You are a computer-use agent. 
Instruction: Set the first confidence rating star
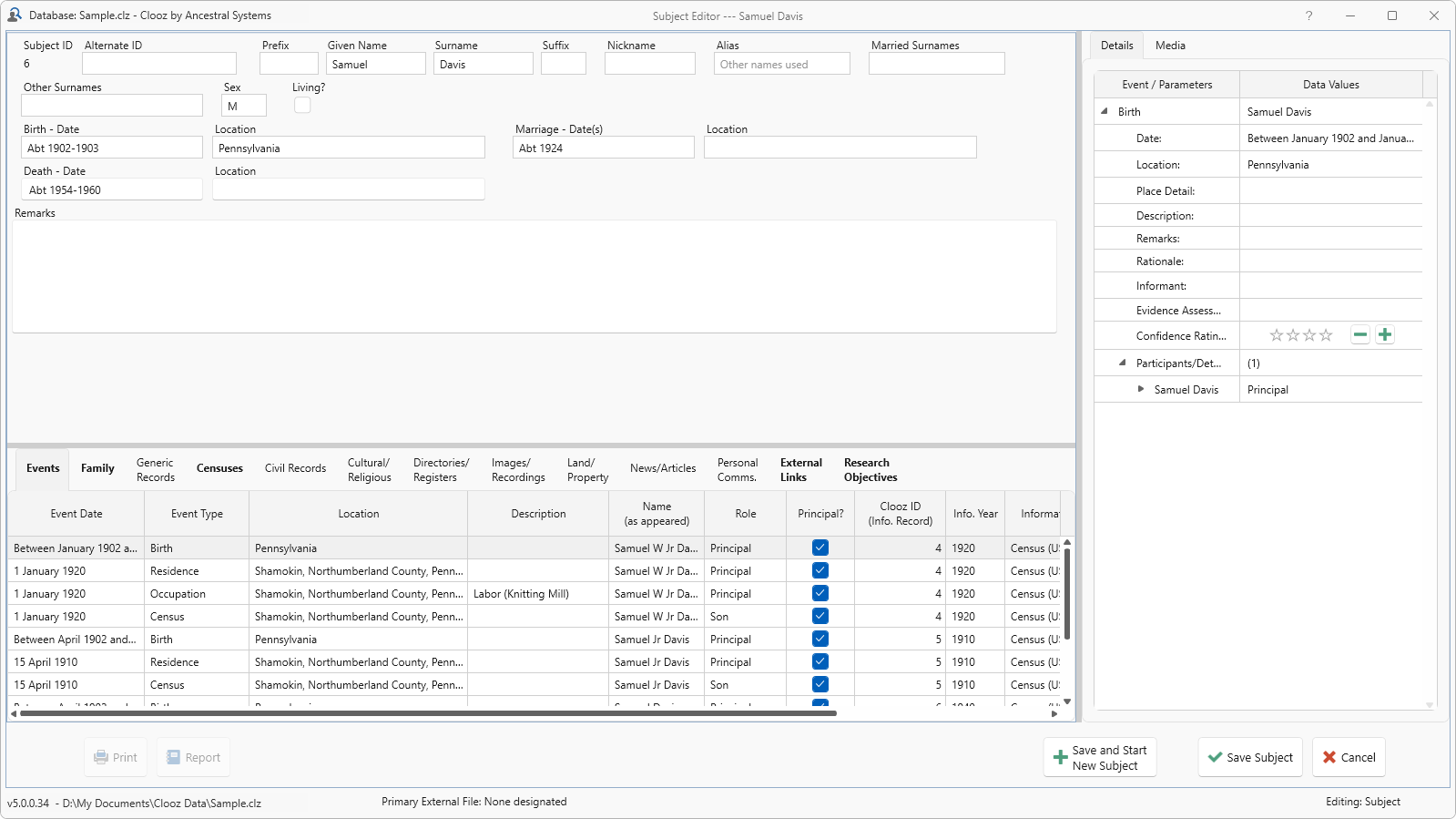coord(1277,335)
